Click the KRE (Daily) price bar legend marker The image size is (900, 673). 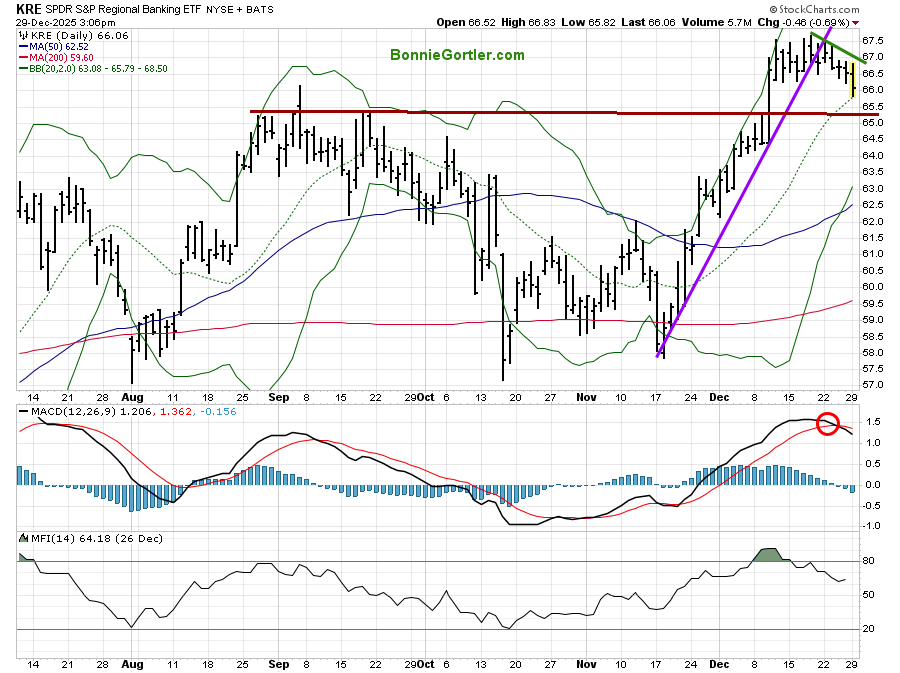tap(22, 33)
